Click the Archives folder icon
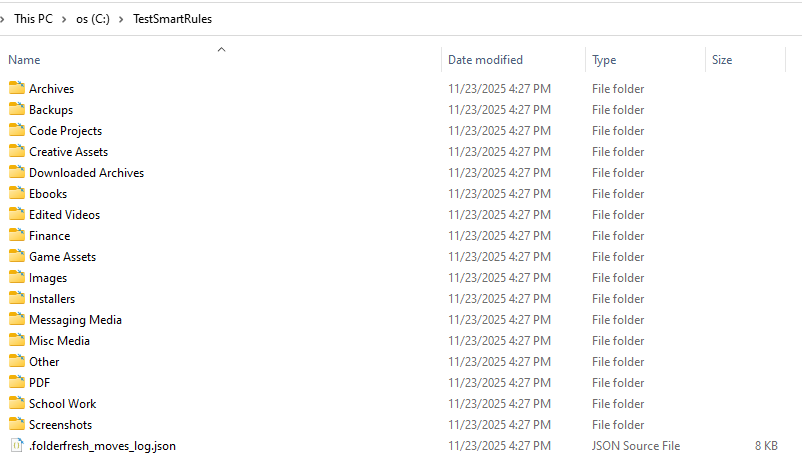Screen dimensions: 802x473 (x=17, y=88)
